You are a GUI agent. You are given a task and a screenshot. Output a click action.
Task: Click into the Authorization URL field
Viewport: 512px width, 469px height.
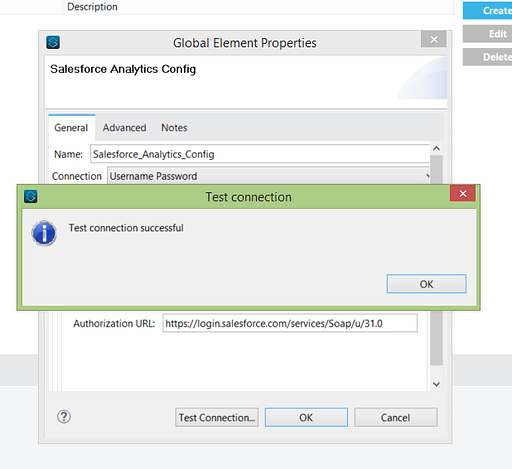click(x=290, y=323)
